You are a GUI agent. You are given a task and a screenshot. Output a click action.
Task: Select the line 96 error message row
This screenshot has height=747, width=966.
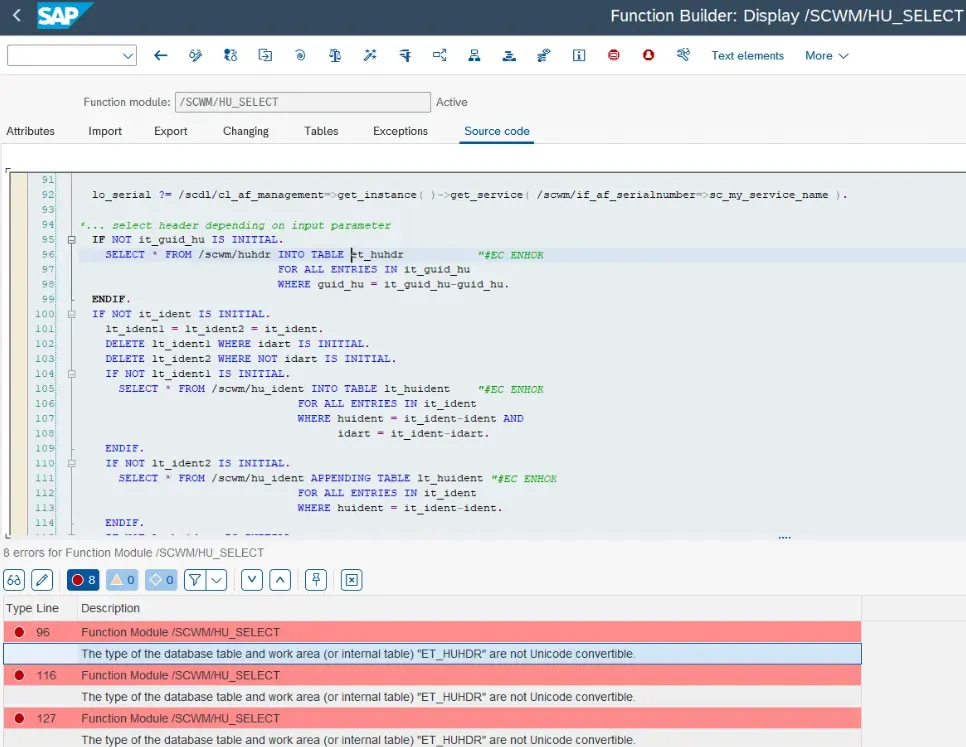point(400,633)
